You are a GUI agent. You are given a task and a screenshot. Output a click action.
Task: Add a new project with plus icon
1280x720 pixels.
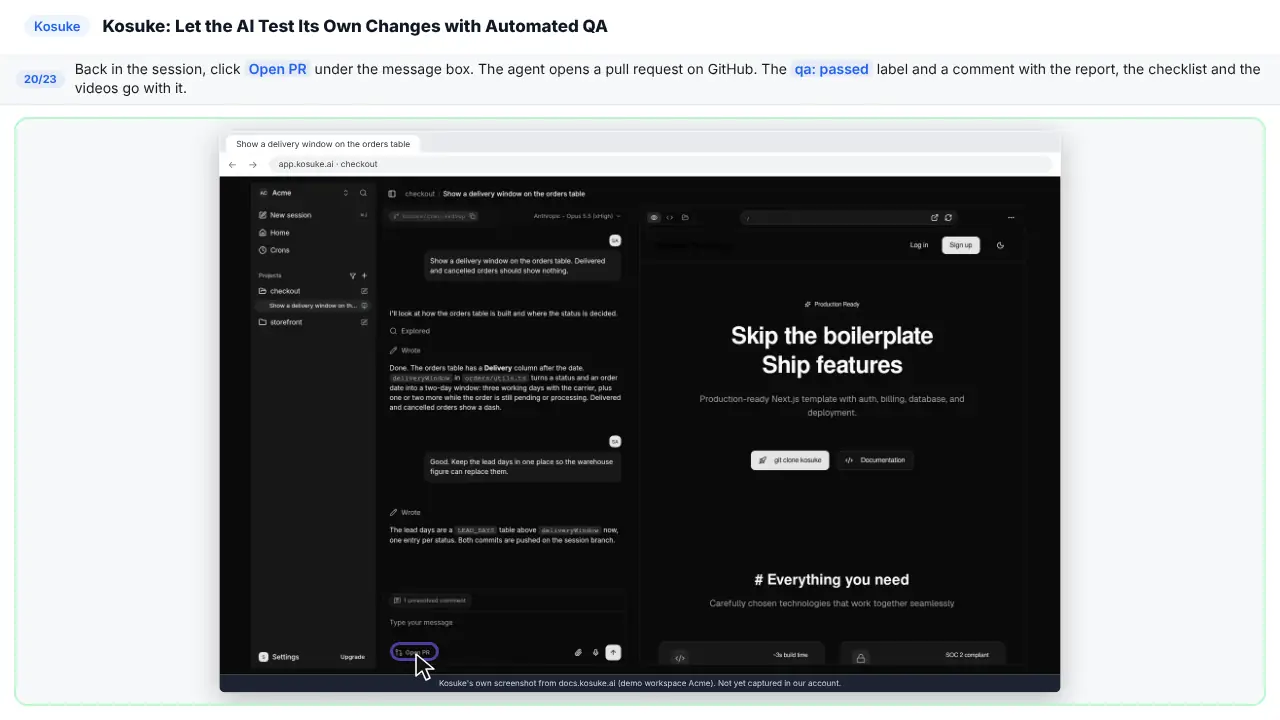click(x=364, y=275)
